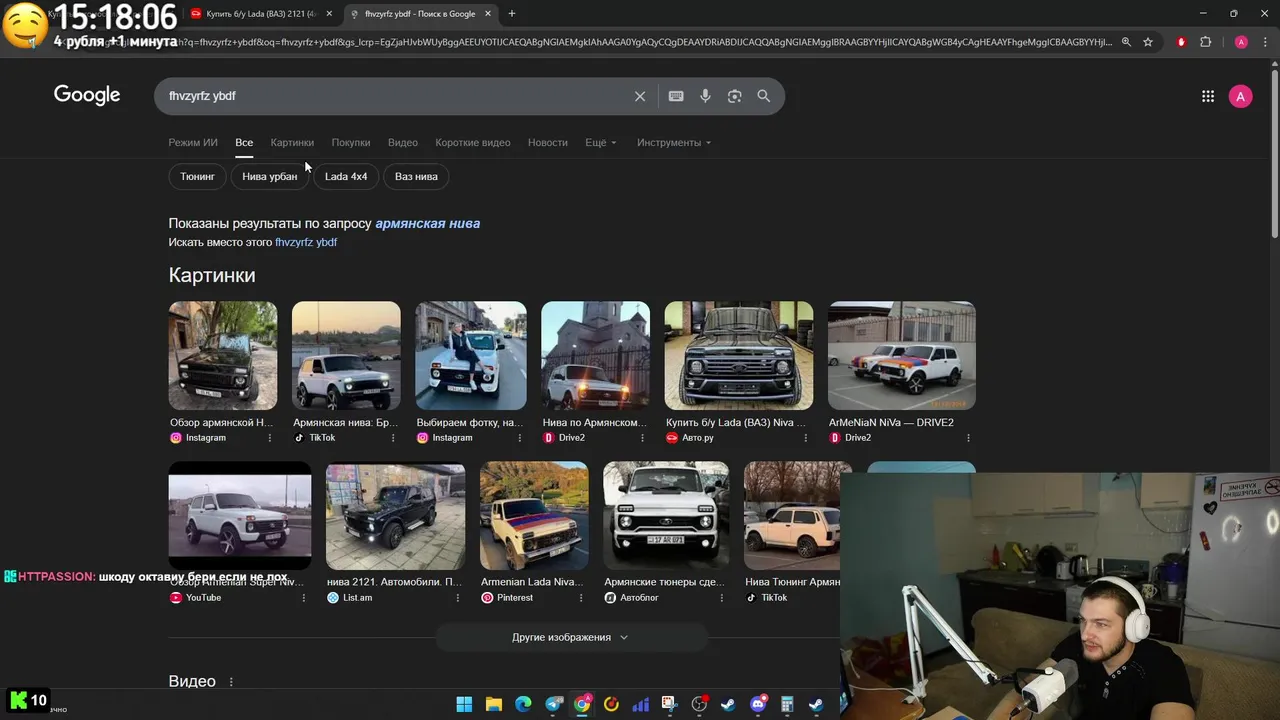This screenshot has width=1280, height=720.
Task: Bookmark this page with the star icon
Action: [x=1148, y=42]
